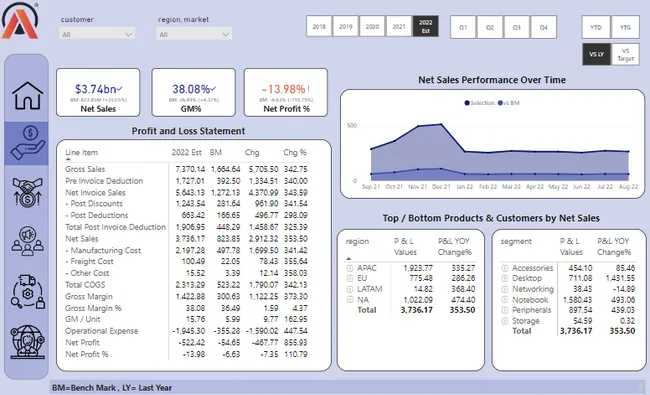The height and width of the screenshot is (395, 650).
Task: Select the Net Profit % line item
Action: click(87, 354)
